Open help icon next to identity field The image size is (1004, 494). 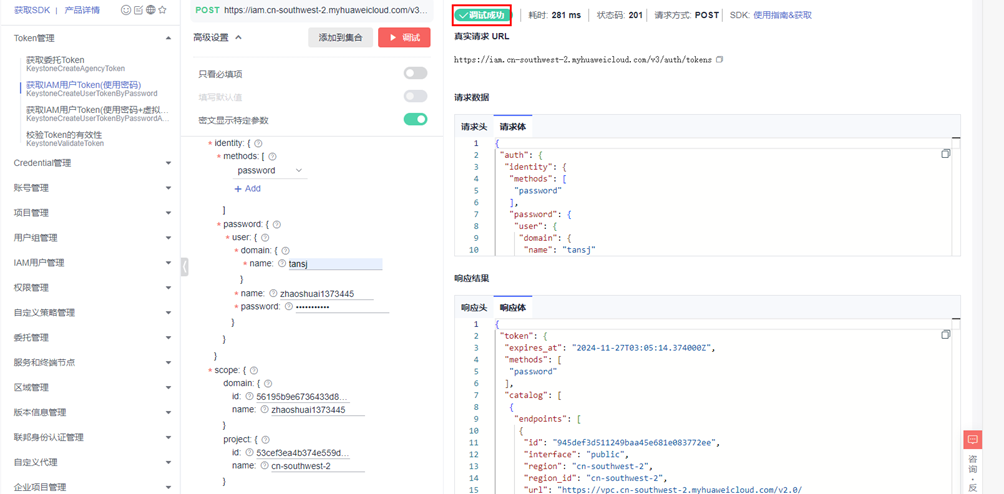(258, 144)
